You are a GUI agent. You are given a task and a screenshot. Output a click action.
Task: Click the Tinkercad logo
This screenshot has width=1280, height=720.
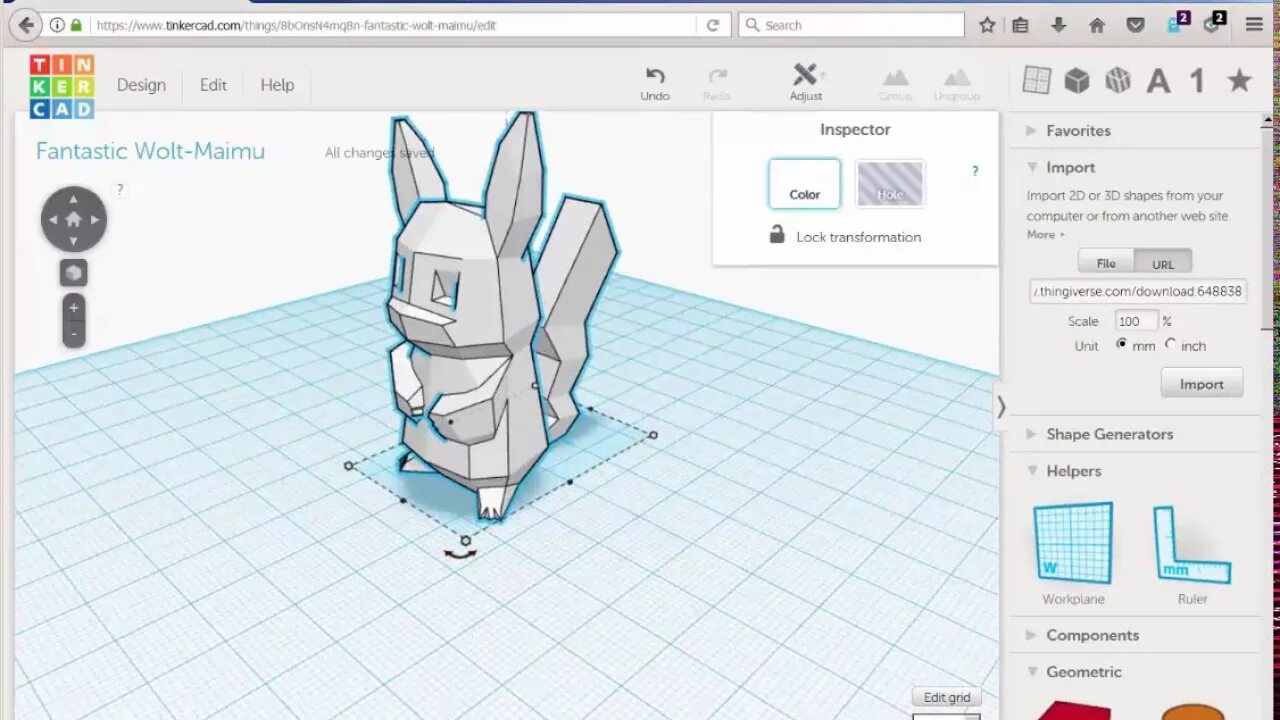tap(62, 87)
